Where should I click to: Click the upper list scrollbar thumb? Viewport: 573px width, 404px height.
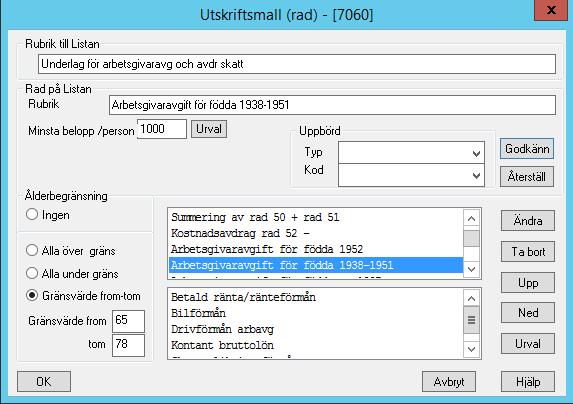pyautogui.click(x=471, y=239)
